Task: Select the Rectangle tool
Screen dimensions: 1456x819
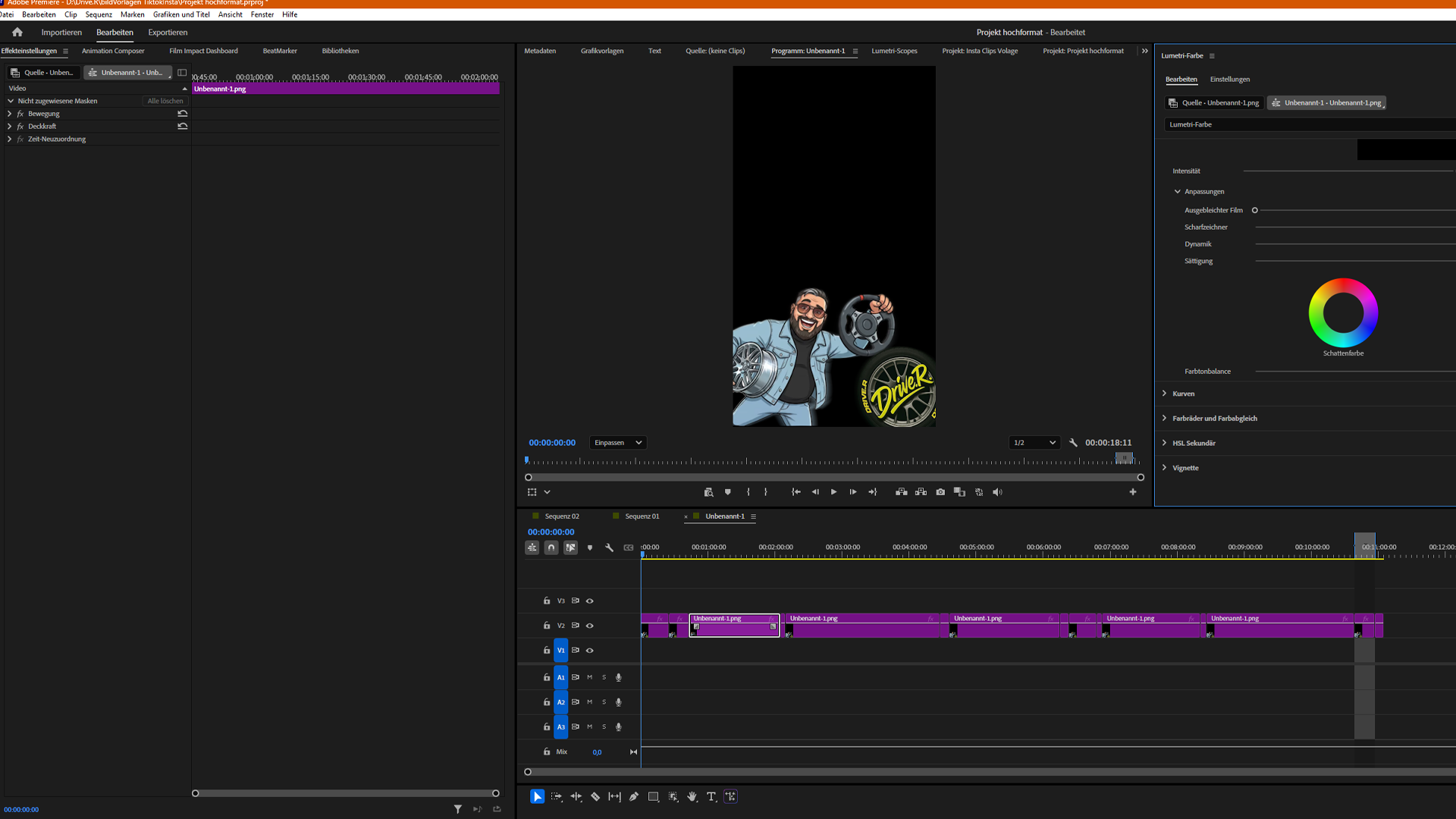Action: pos(653,796)
